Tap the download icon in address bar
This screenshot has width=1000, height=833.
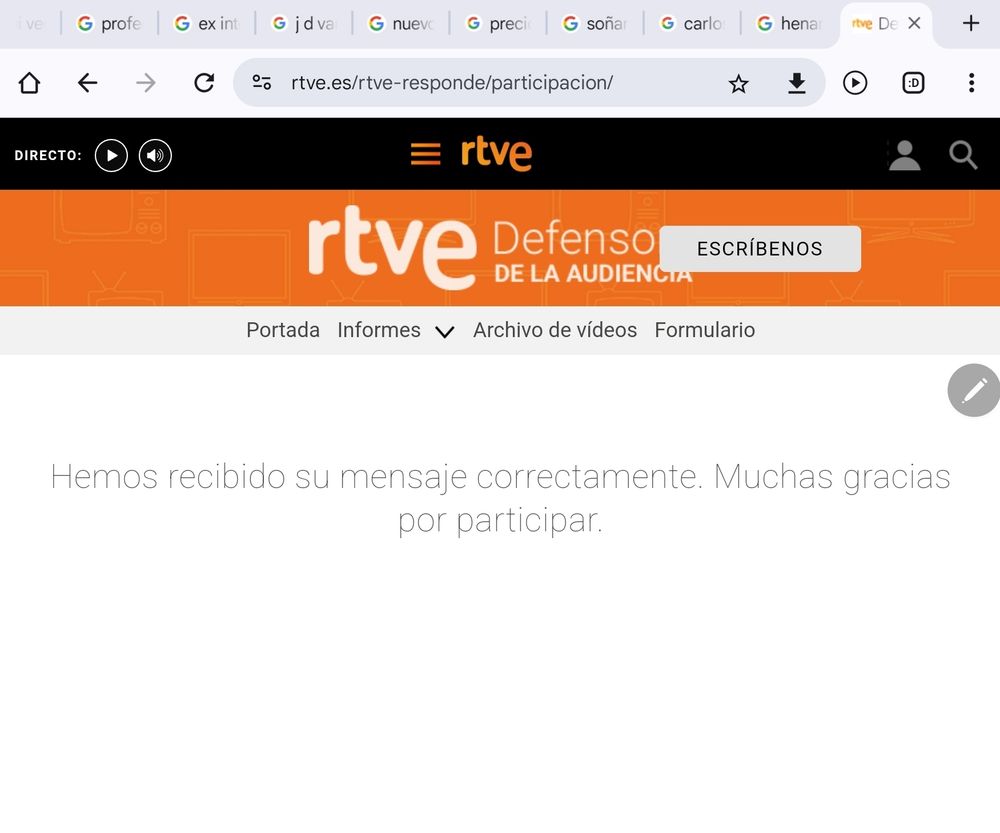point(797,84)
